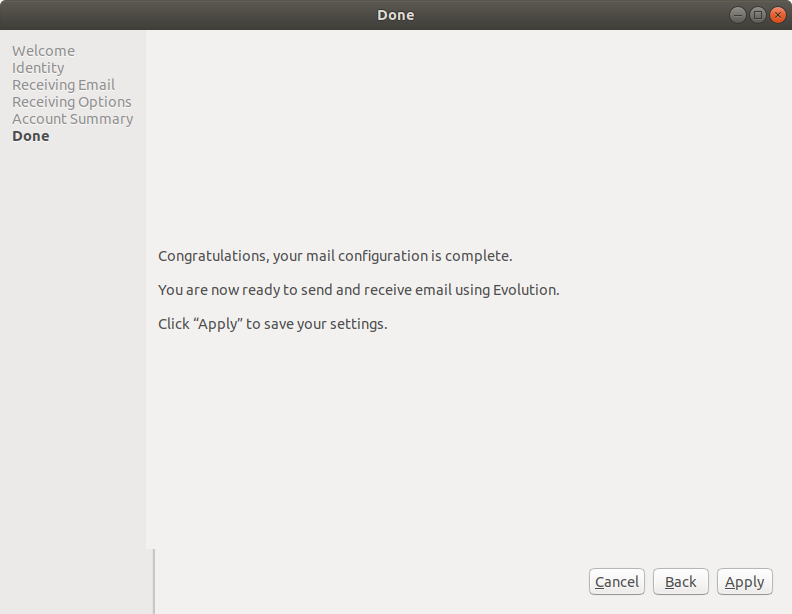The width and height of the screenshot is (792, 614).
Task: Click empty sidebar area below the Done step
Action: (x=72, y=350)
